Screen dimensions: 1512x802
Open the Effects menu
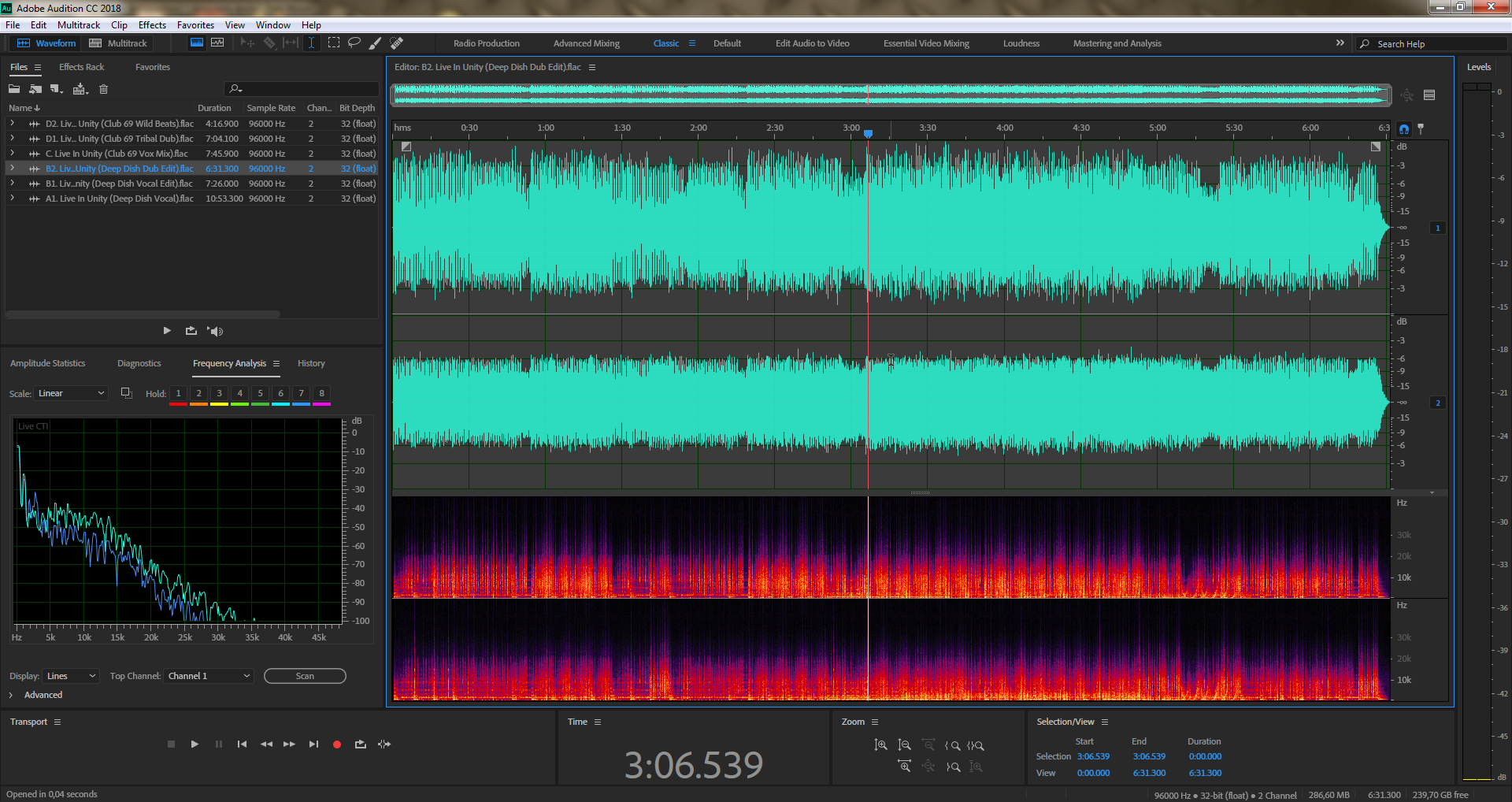(x=152, y=25)
